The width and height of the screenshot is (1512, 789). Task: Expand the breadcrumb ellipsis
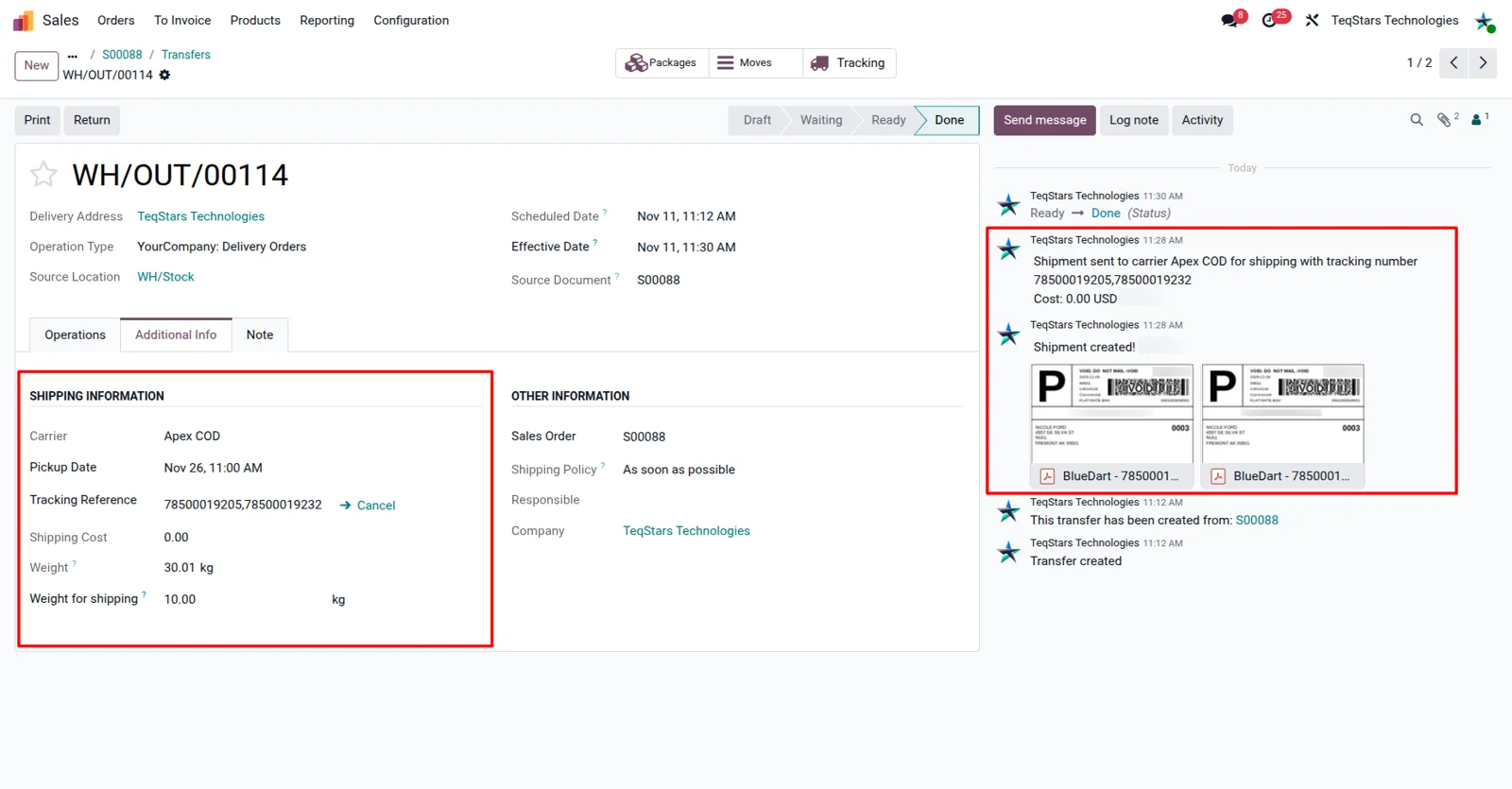pos(73,55)
